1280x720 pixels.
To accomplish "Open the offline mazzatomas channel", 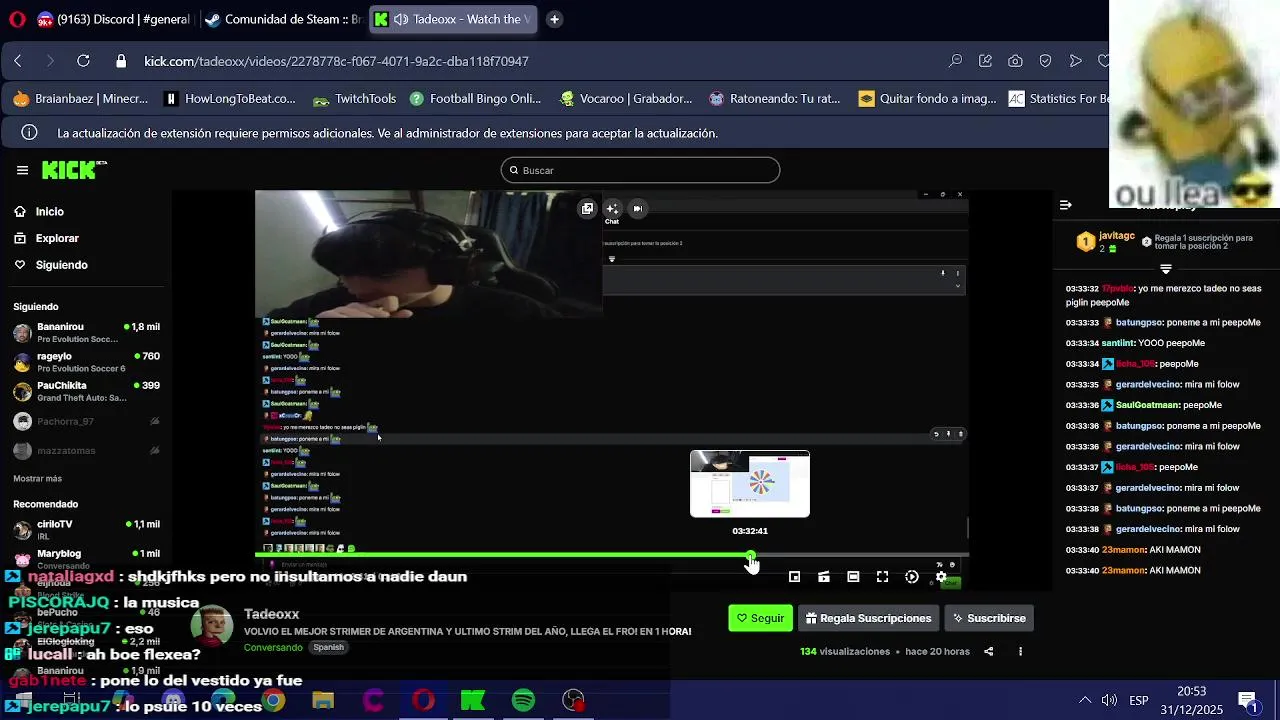I will 86,451.
